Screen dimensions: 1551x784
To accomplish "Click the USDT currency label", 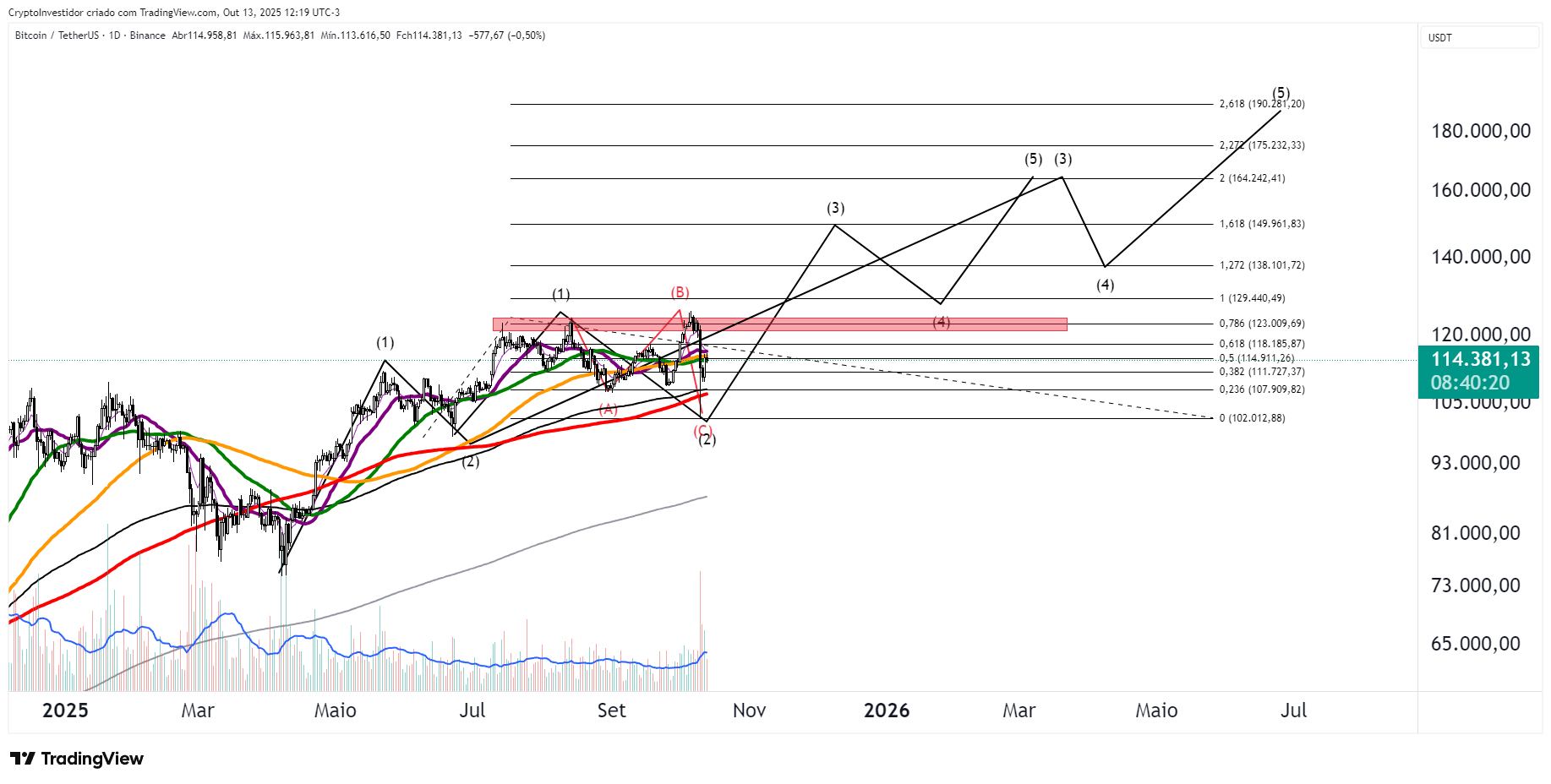I will (x=1439, y=38).
